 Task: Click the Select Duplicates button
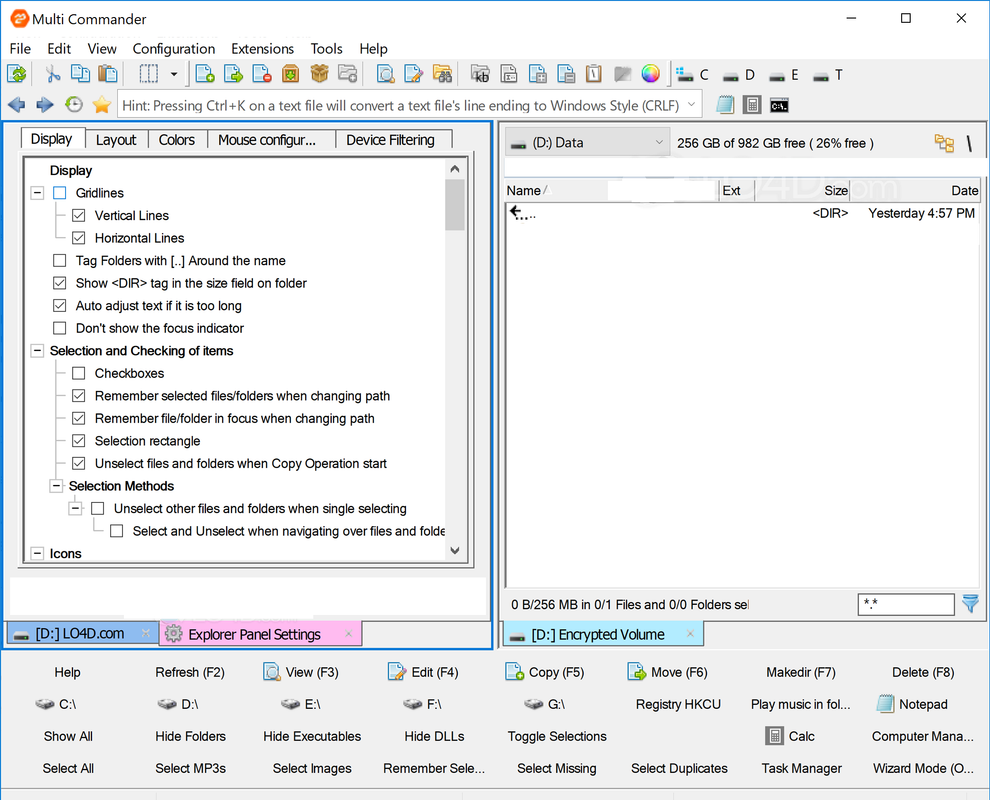[679, 768]
